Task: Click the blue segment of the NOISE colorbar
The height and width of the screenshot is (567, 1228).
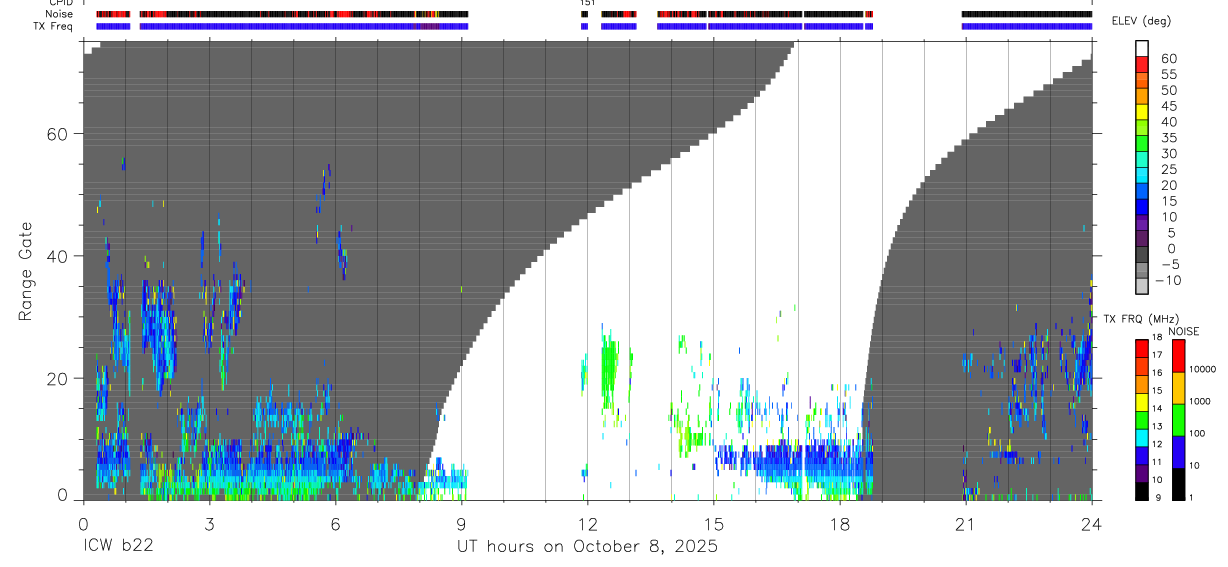Action: (x=1179, y=452)
